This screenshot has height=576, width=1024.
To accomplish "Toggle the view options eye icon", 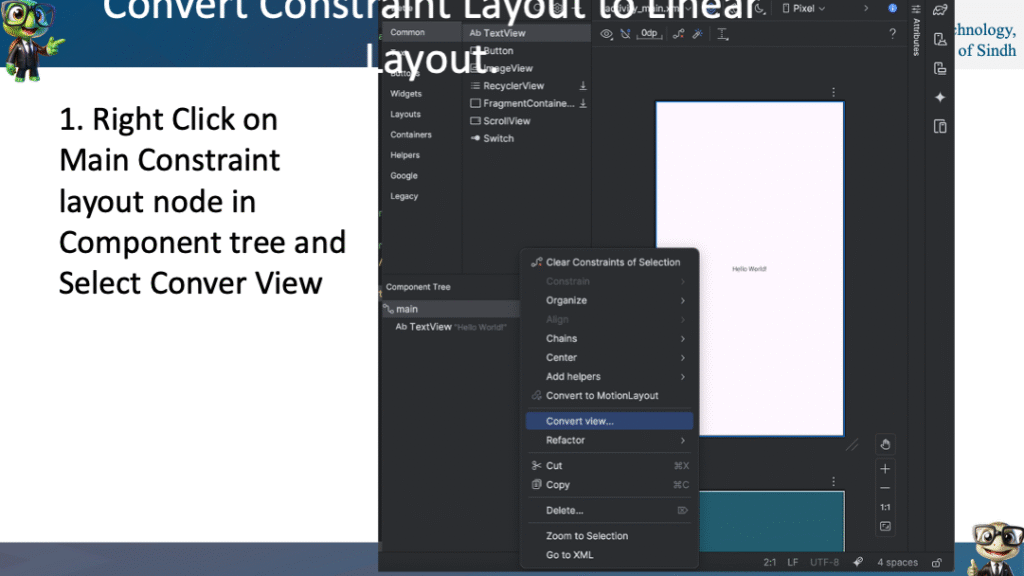I will (x=606, y=34).
